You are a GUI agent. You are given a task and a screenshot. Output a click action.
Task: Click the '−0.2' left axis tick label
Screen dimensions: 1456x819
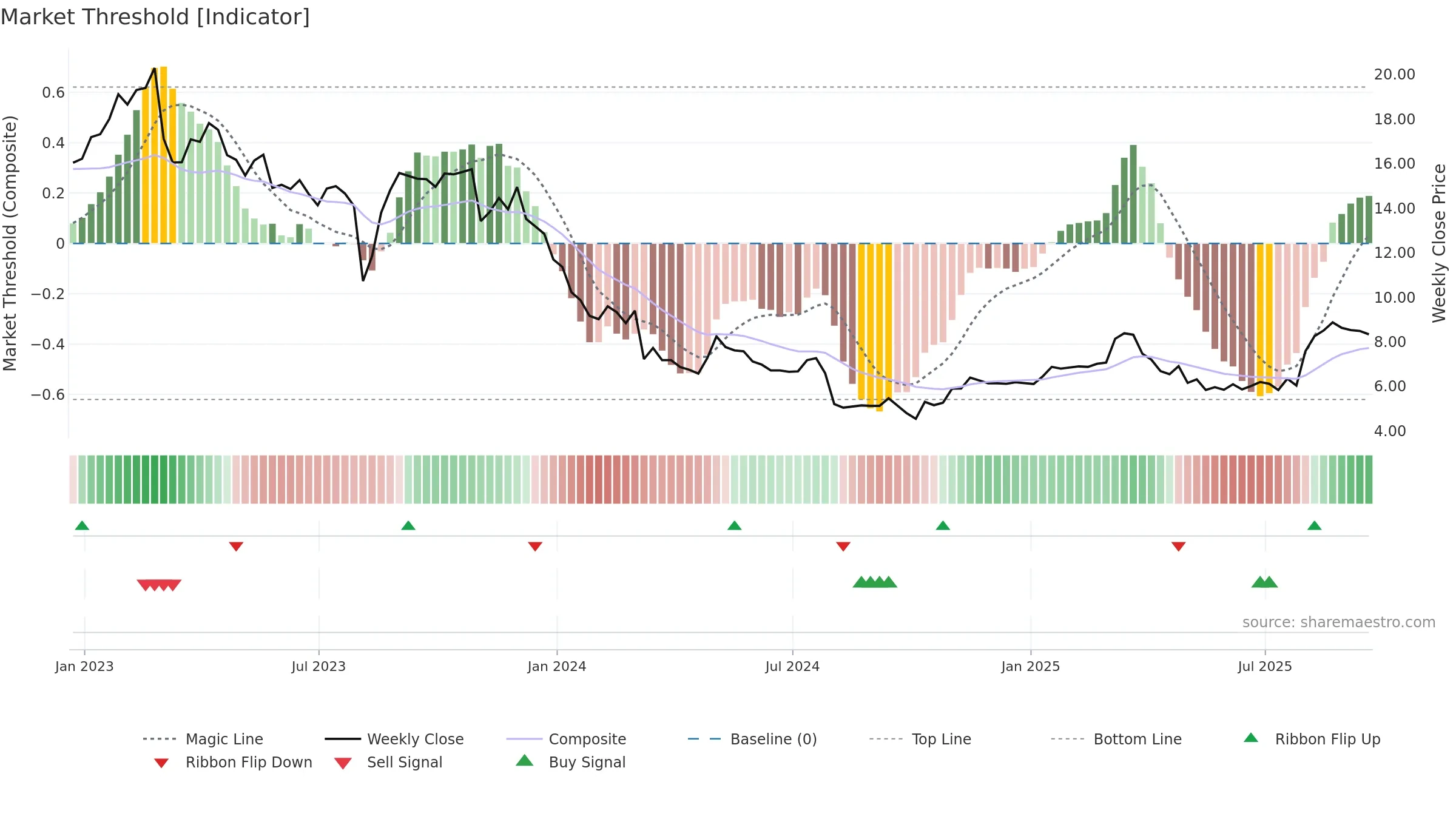click(47, 294)
